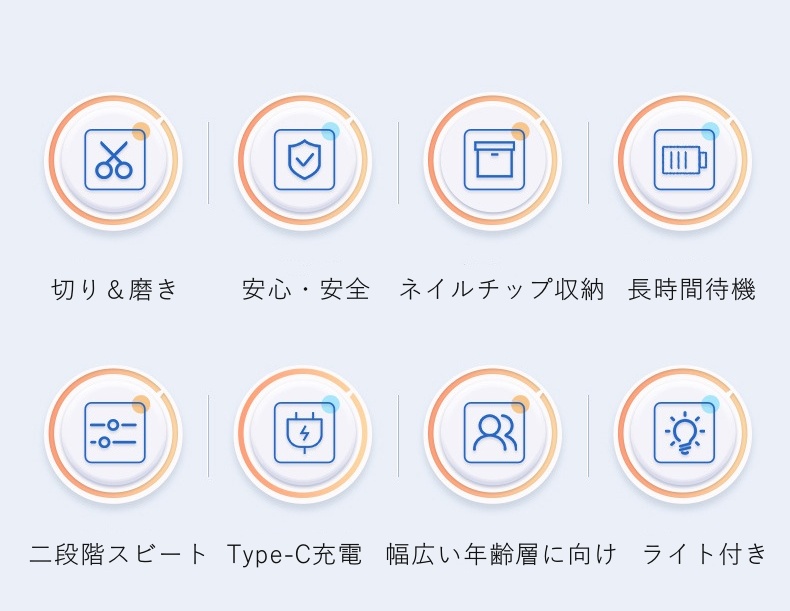Select the 安心・安全 text label

(x=305, y=290)
